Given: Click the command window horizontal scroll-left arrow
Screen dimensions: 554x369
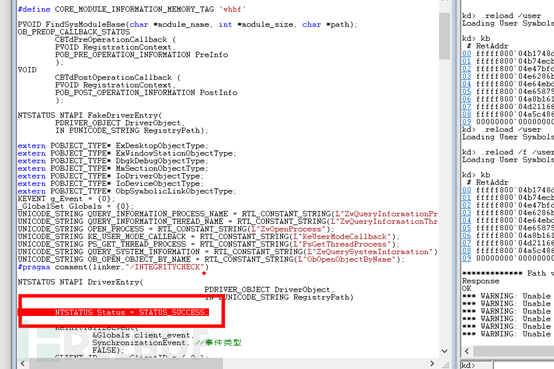Looking at the screenshot, I should 467,351.
